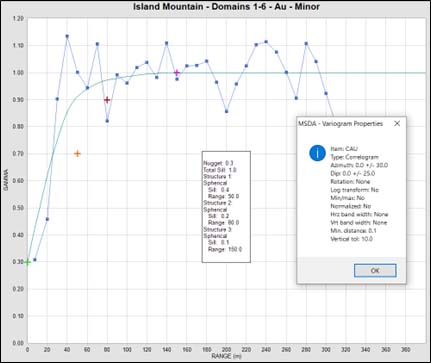Click the 'Rotation: None' line

click(x=350, y=182)
